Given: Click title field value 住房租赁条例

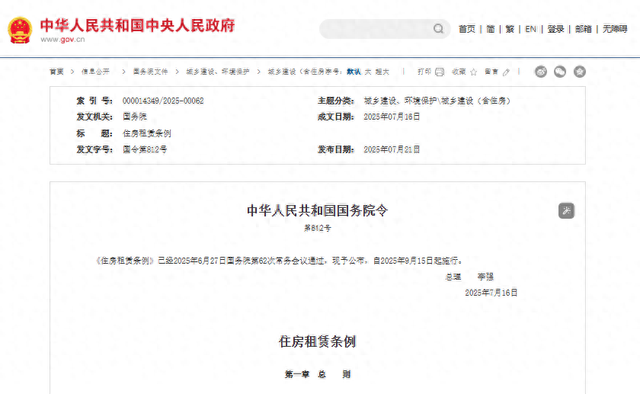Looking at the screenshot, I should (147, 133).
